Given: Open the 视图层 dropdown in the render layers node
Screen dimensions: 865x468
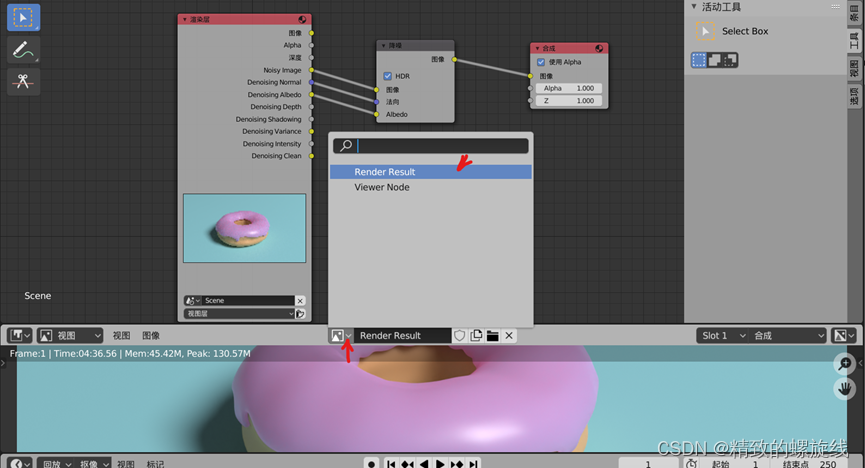Looking at the screenshot, I should tap(239, 313).
